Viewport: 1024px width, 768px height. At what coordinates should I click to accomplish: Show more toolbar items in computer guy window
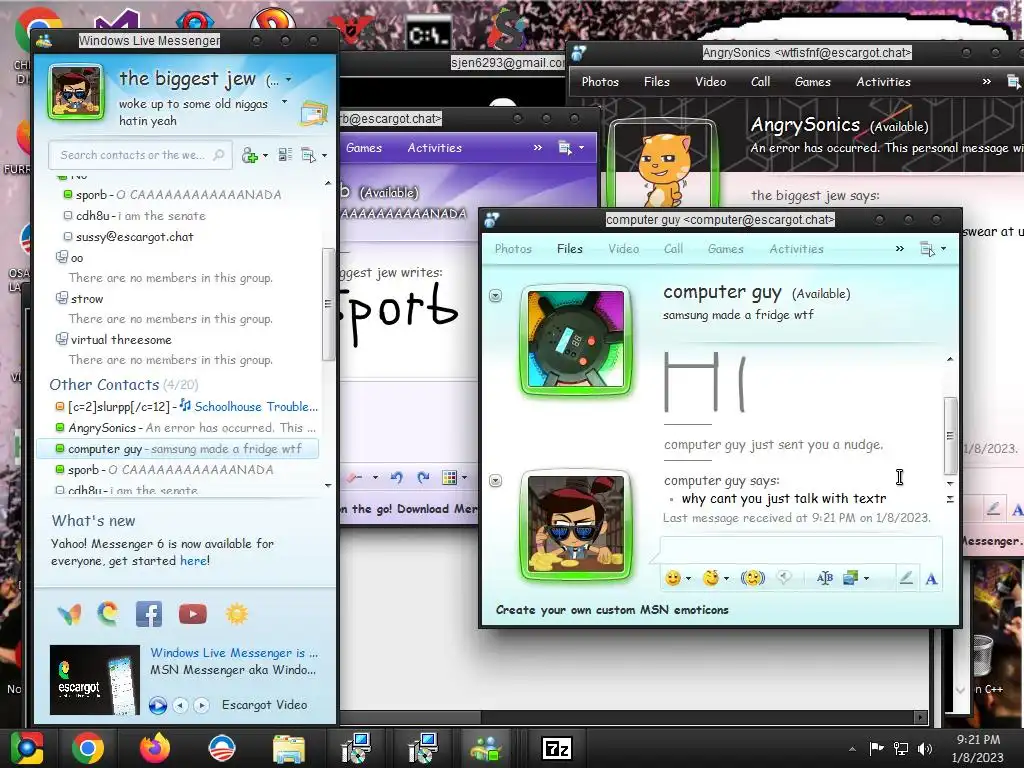point(899,249)
